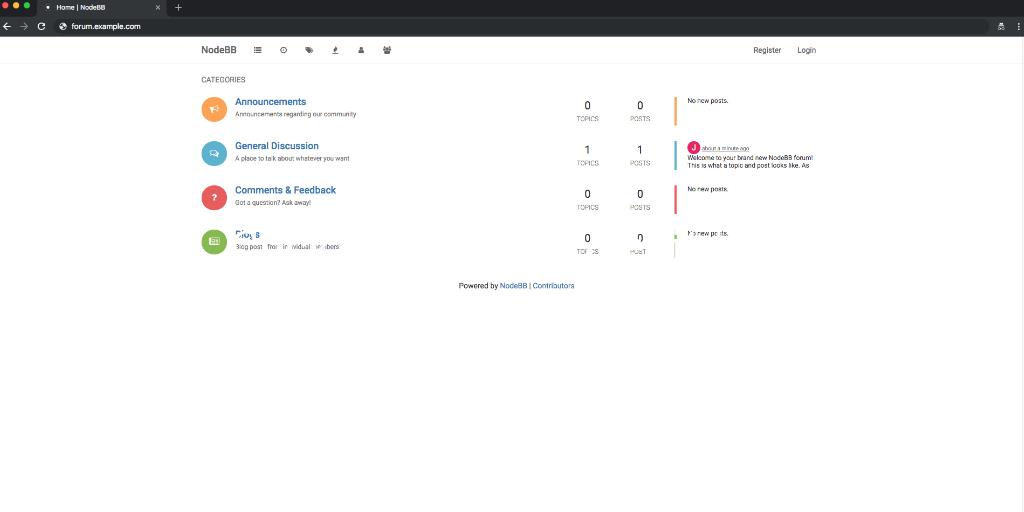
Task: Click 'No new posts.' in Announcements row
Action: click(x=707, y=101)
